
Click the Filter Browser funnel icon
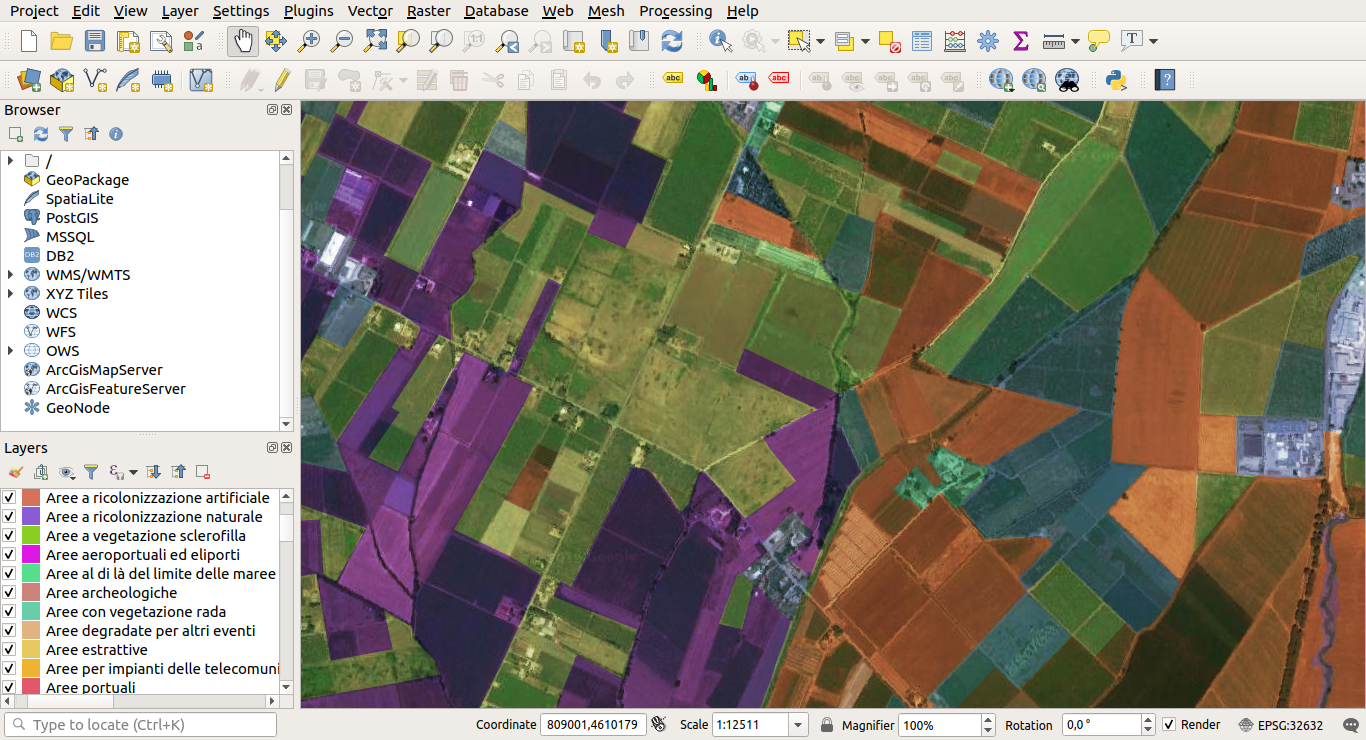pos(66,134)
